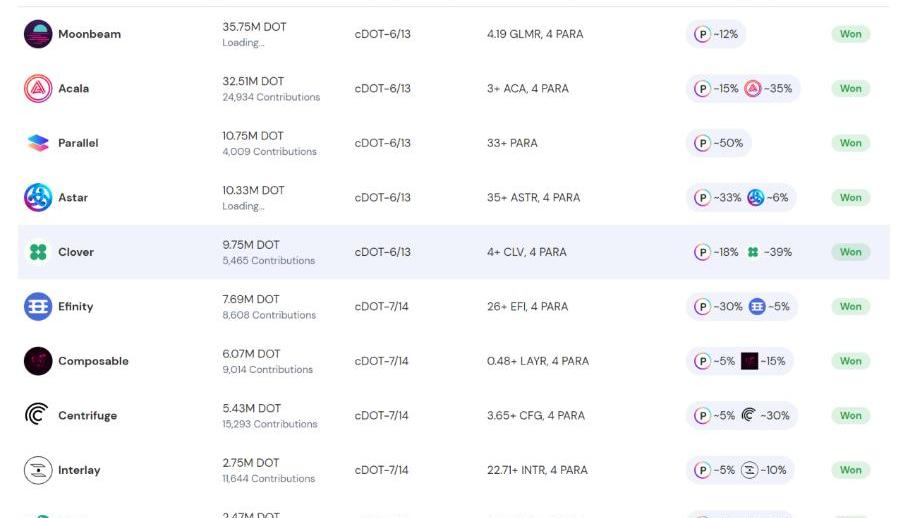Open the Clover project name link
The image size is (903, 518).
pyautogui.click(x=76, y=252)
